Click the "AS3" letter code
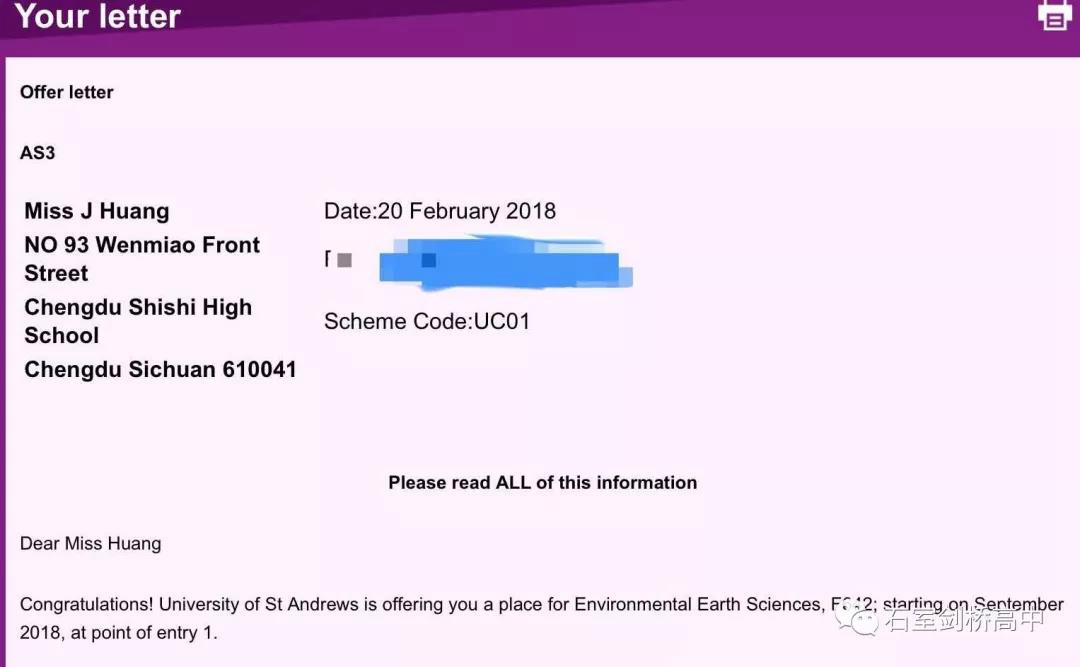The width and height of the screenshot is (1080, 667). click(x=38, y=153)
